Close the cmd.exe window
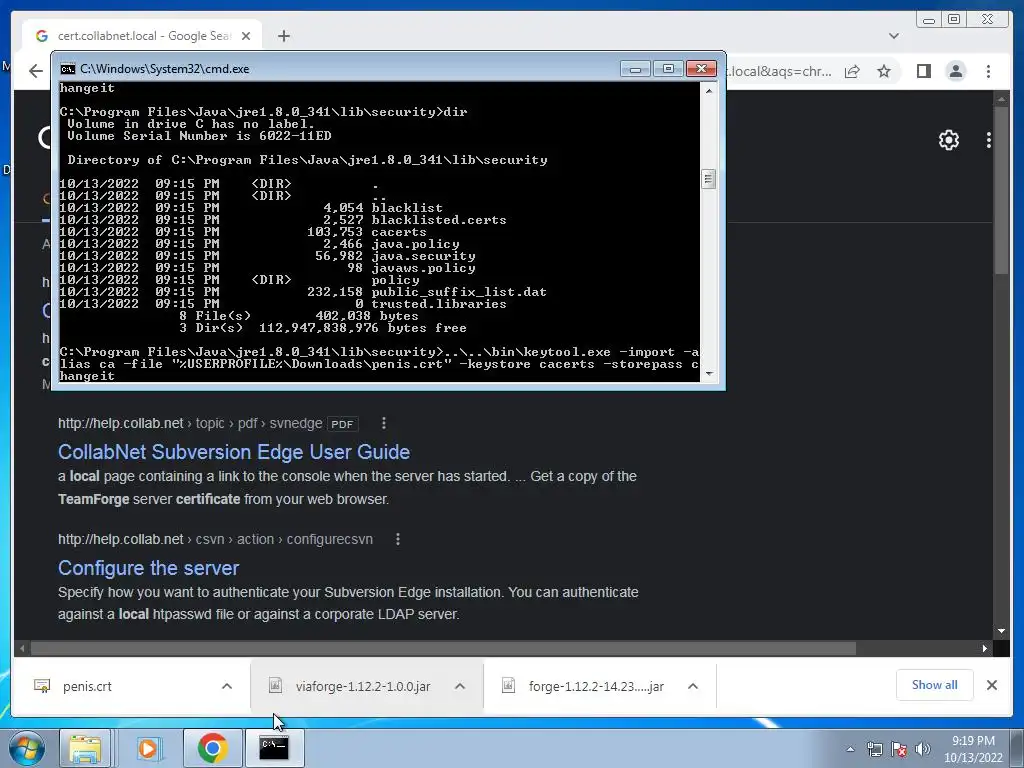The image size is (1024, 768). click(701, 69)
